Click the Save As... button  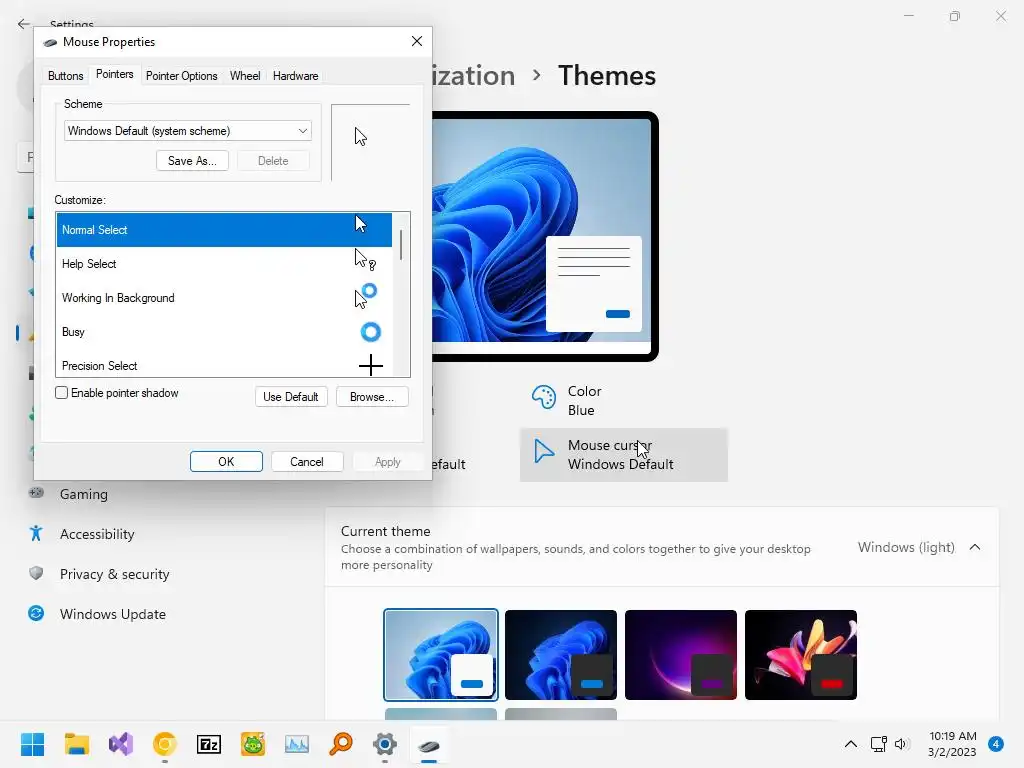pos(192,161)
